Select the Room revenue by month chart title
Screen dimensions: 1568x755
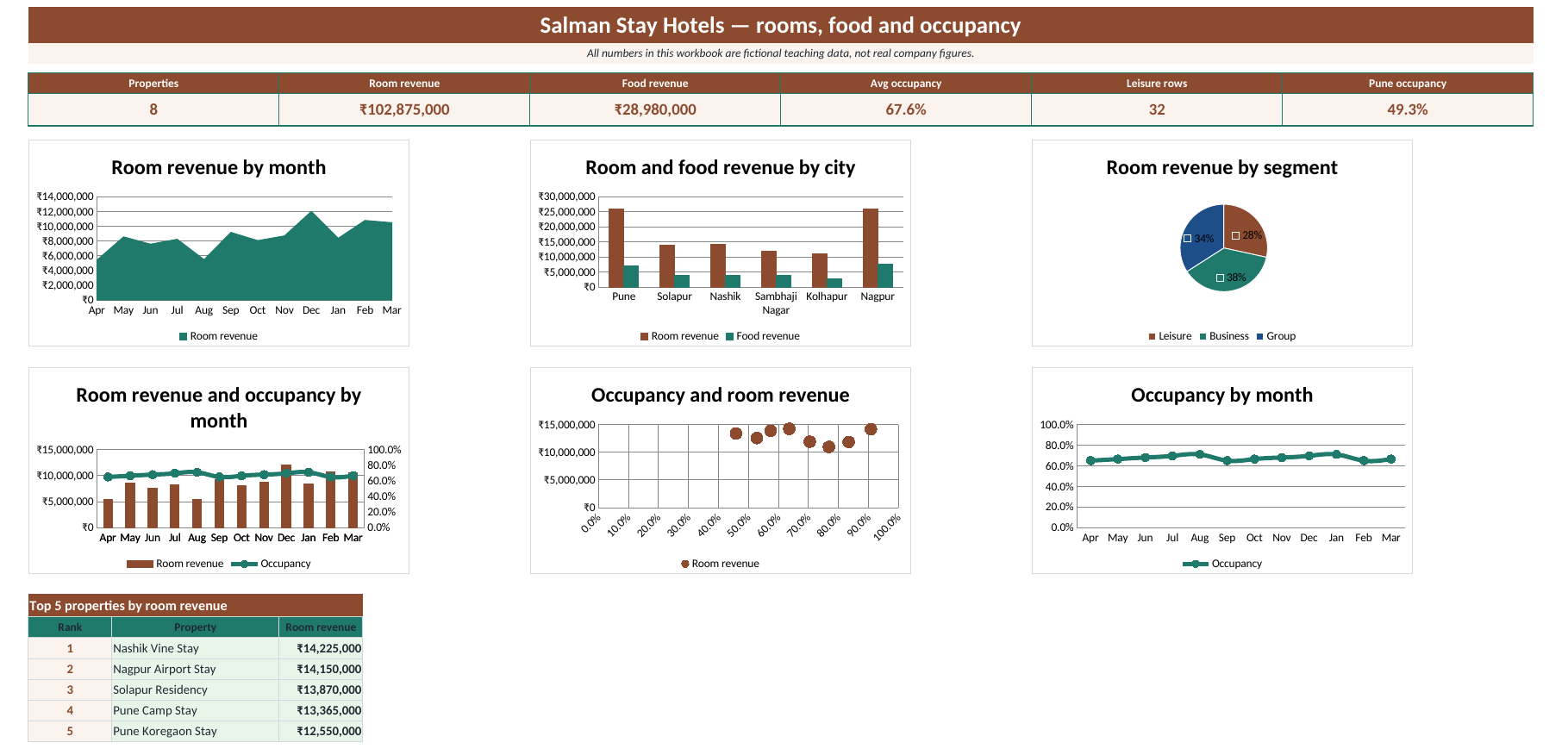[219, 167]
